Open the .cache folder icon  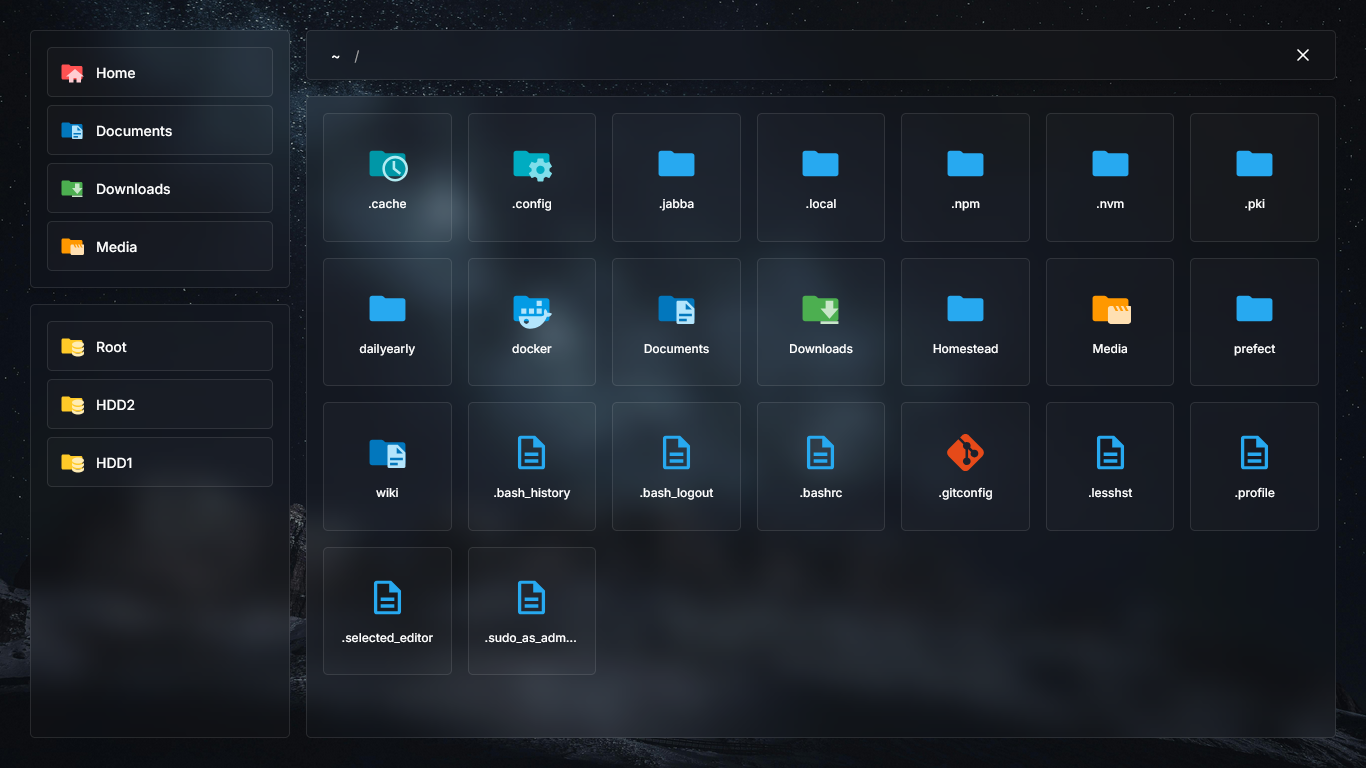point(388,165)
